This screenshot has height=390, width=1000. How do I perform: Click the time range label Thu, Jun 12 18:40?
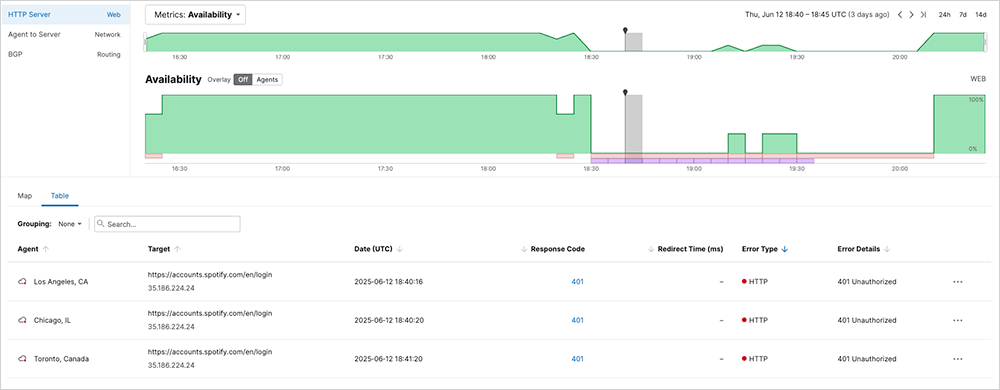click(818, 15)
